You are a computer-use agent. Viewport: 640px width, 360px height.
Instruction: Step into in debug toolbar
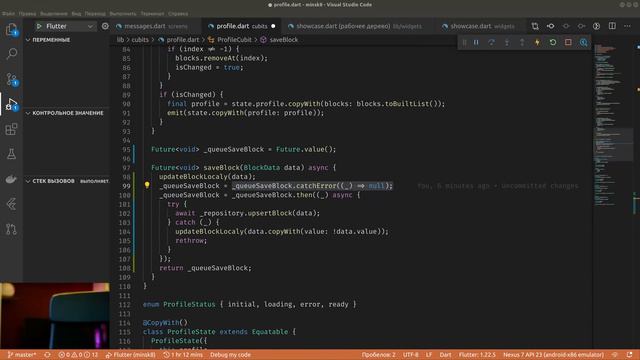[x=507, y=42]
